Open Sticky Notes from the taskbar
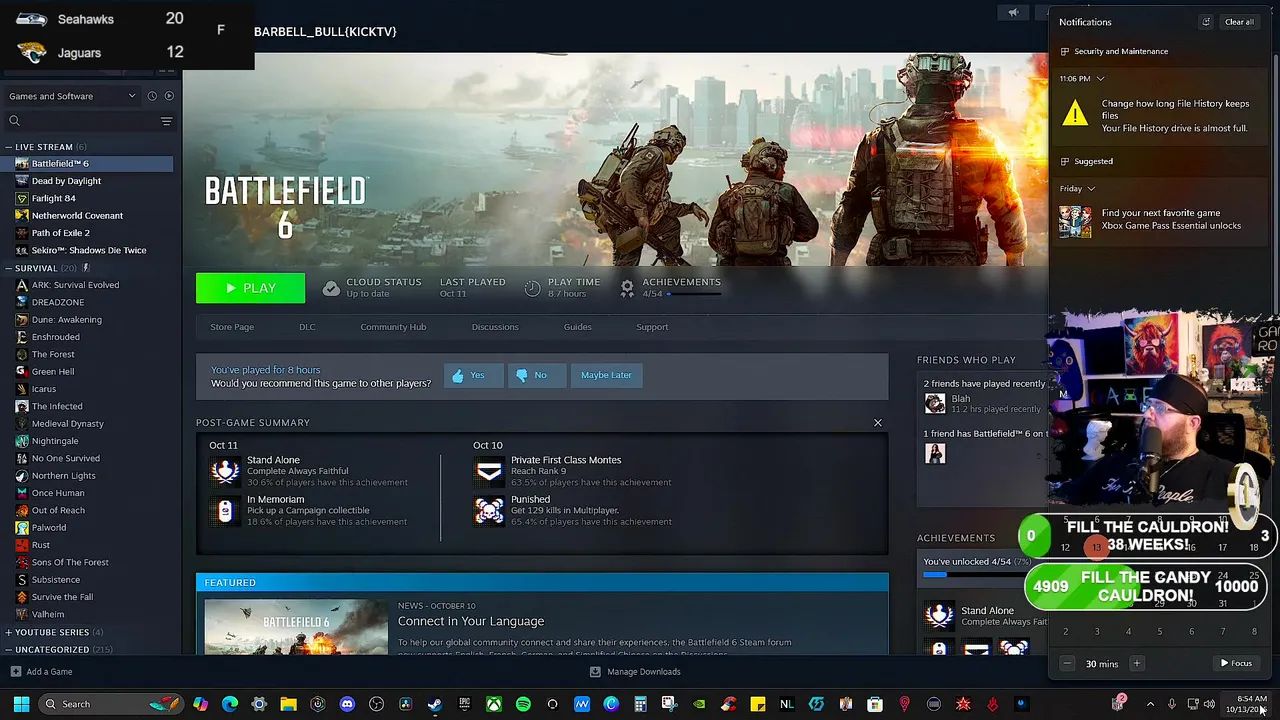 758,704
